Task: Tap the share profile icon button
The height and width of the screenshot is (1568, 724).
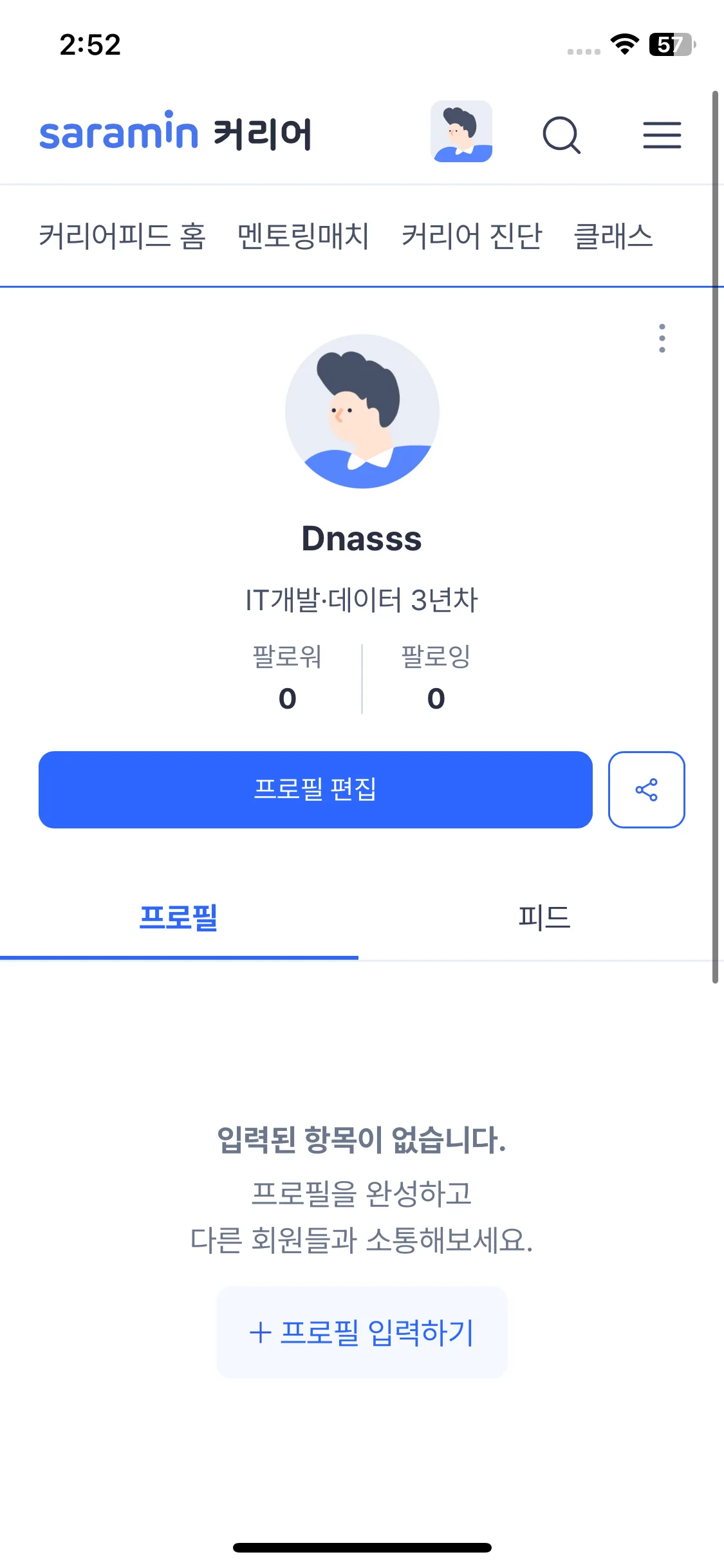Action: (646, 789)
